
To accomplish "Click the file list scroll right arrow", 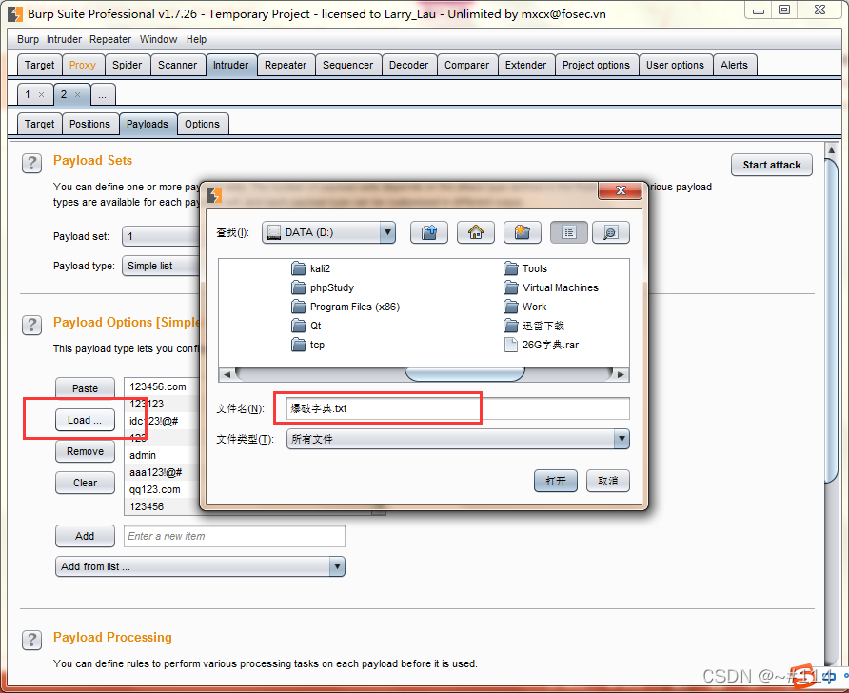I will point(621,375).
